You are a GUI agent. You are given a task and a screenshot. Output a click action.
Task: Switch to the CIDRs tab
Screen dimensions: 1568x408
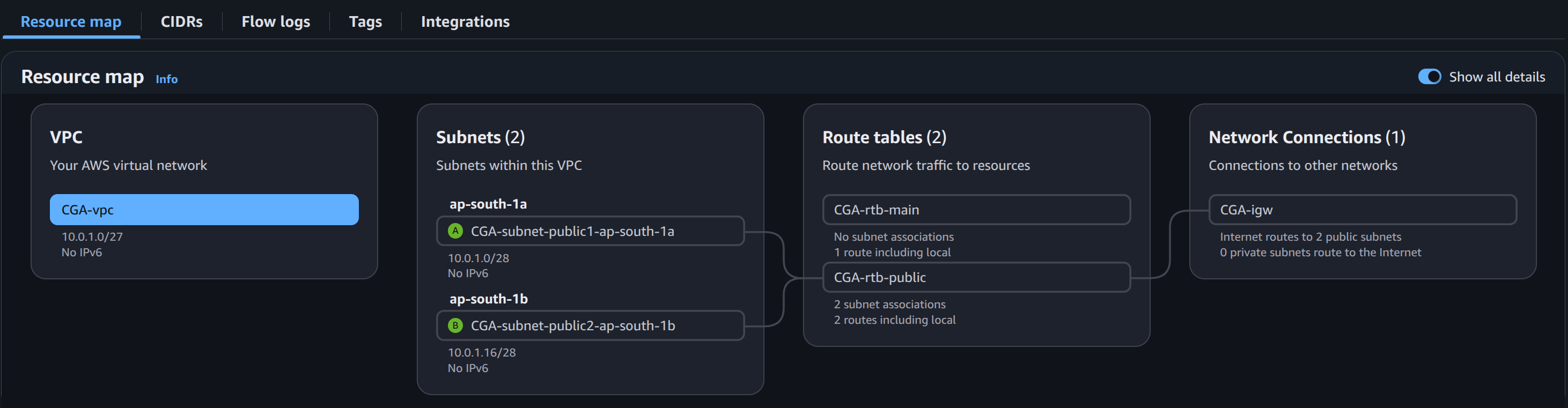181,21
